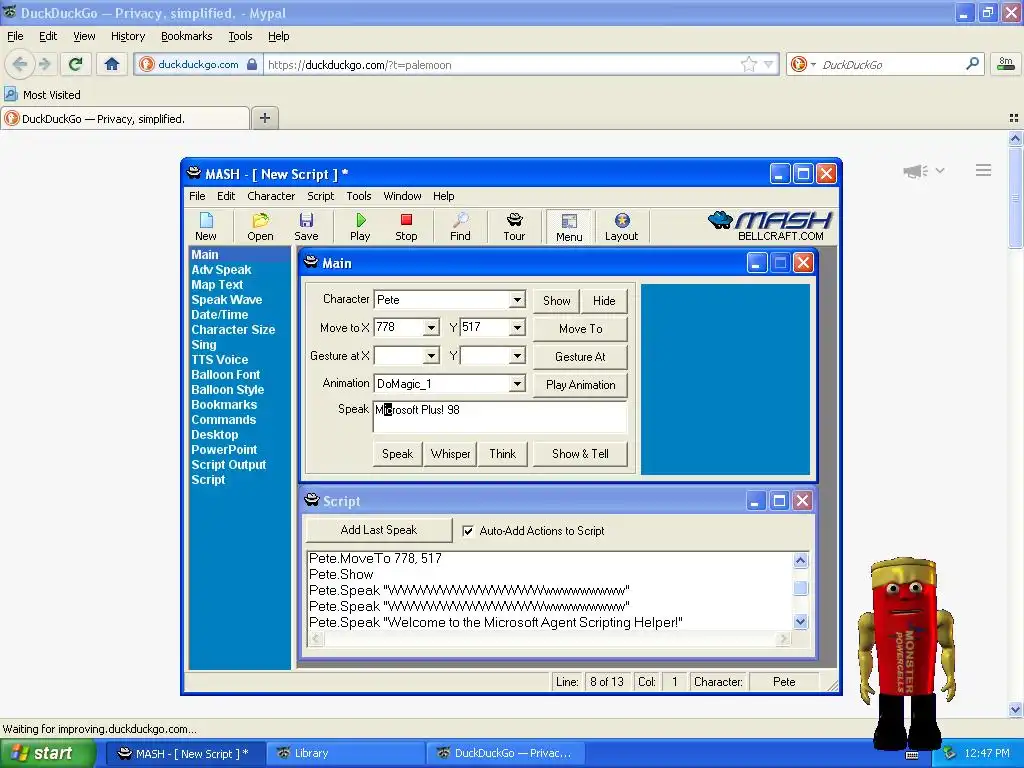Go to the browser home page icon
Screen dimensions: 1024x768
(x=112, y=64)
